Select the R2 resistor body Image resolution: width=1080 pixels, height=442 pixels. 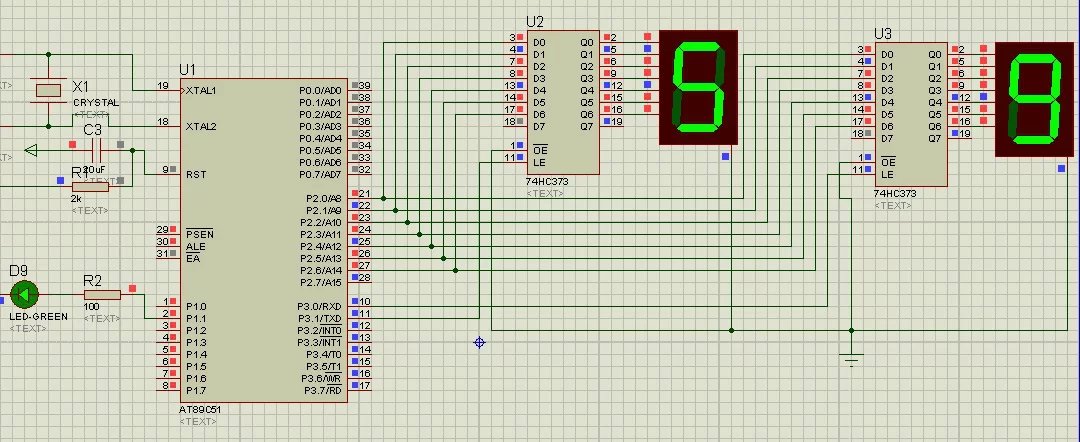(103, 295)
